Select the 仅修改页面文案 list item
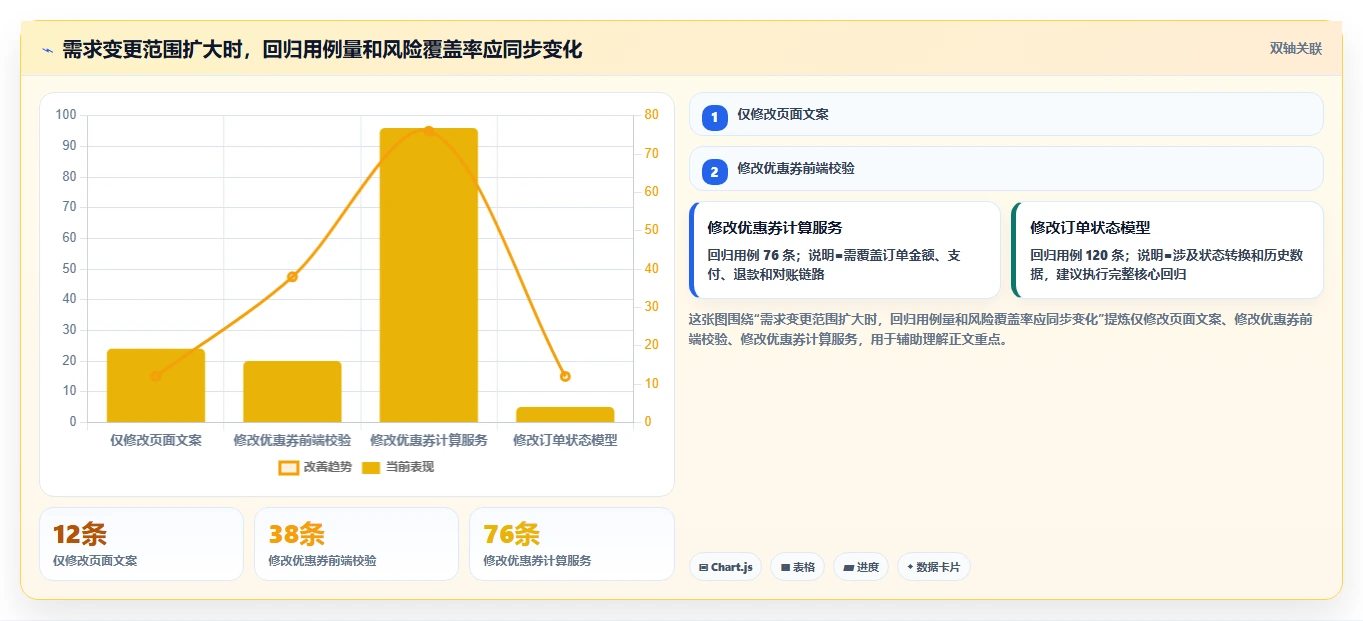The height and width of the screenshot is (621, 1363). coord(1006,114)
